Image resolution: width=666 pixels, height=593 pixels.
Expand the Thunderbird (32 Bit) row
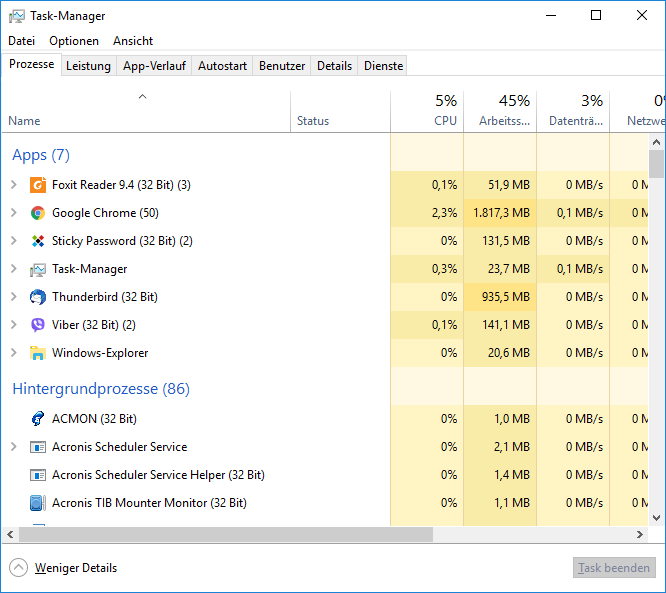pyautogui.click(x=14, y=297)
